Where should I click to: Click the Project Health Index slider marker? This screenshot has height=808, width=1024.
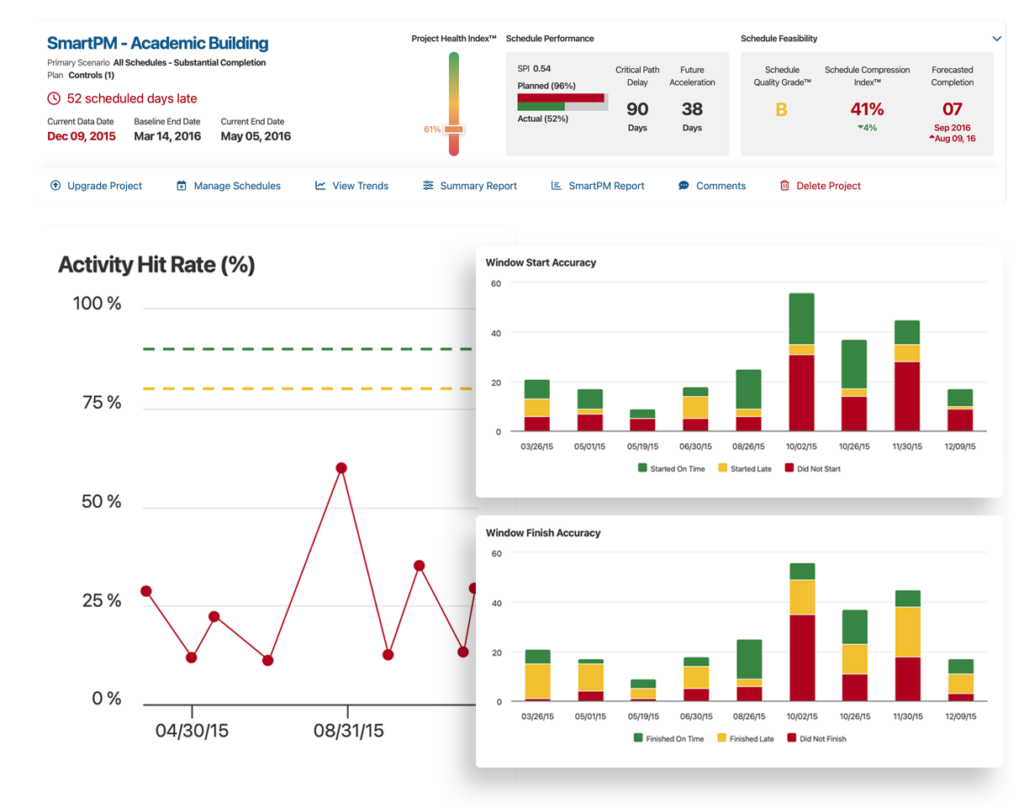click(x=454, y=129)
